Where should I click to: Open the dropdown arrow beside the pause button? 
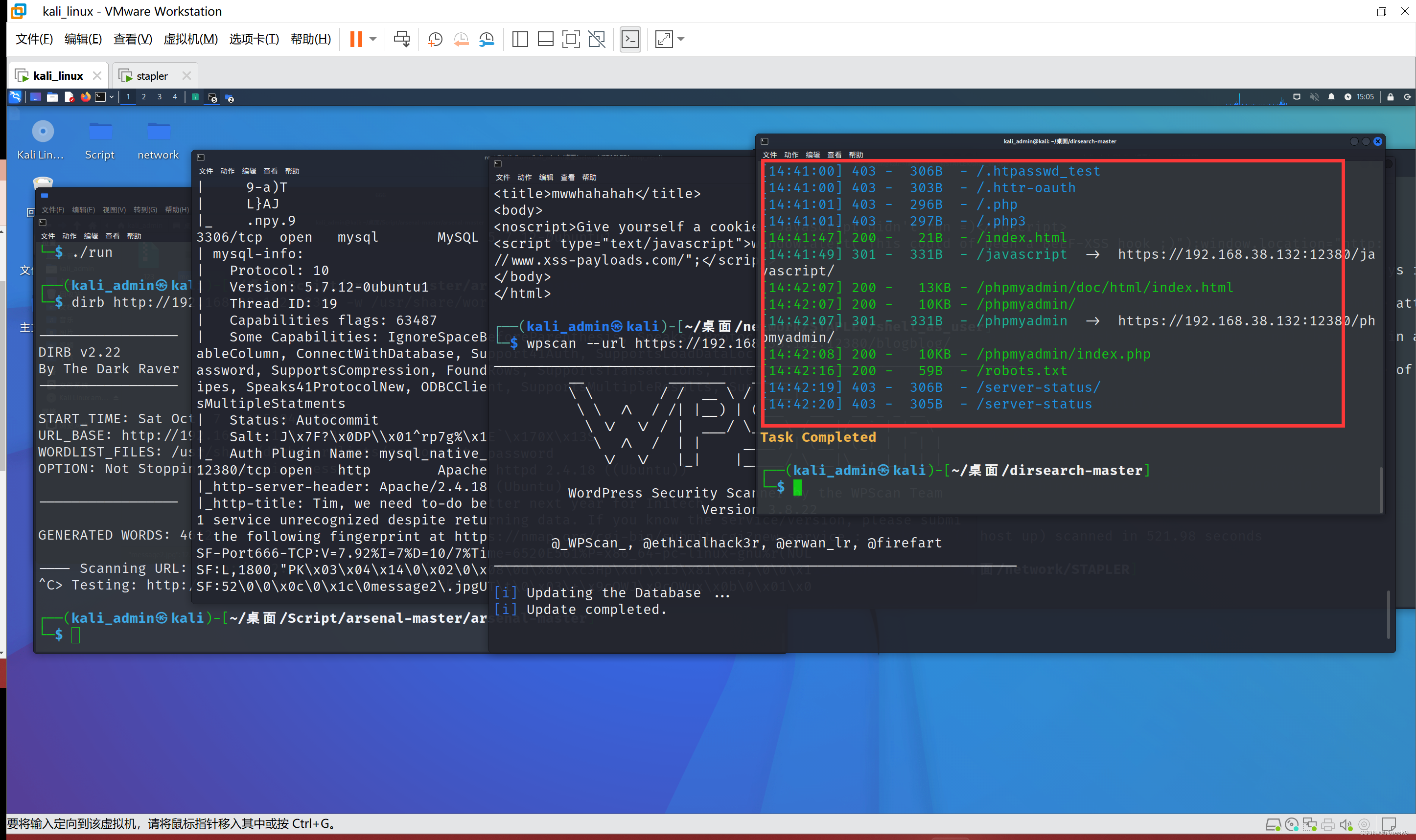372,39
